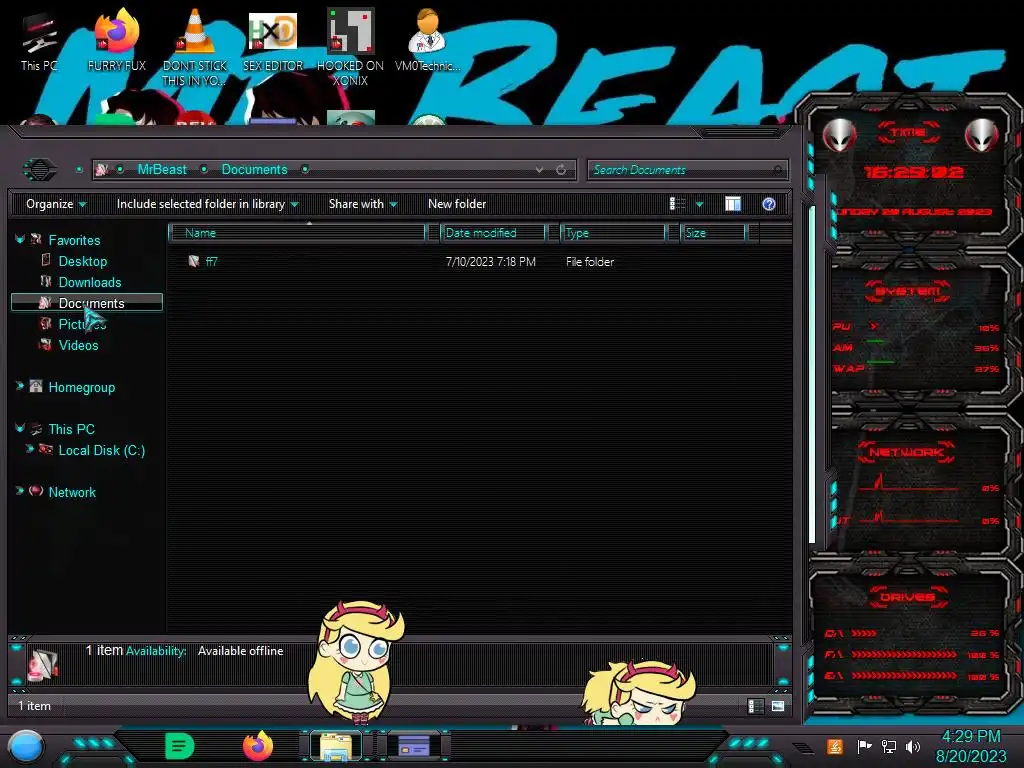Click the NETWORK gadget header

tap(906, 452)
